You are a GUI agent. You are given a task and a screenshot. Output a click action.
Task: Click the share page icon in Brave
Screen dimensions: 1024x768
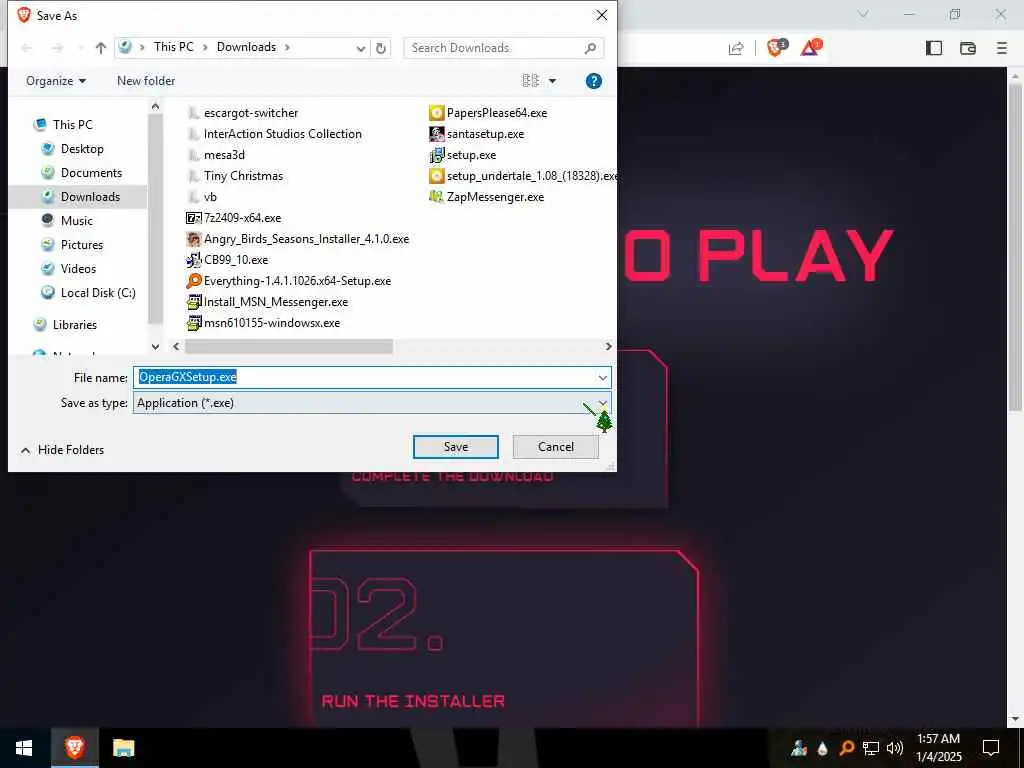point(736,48)
